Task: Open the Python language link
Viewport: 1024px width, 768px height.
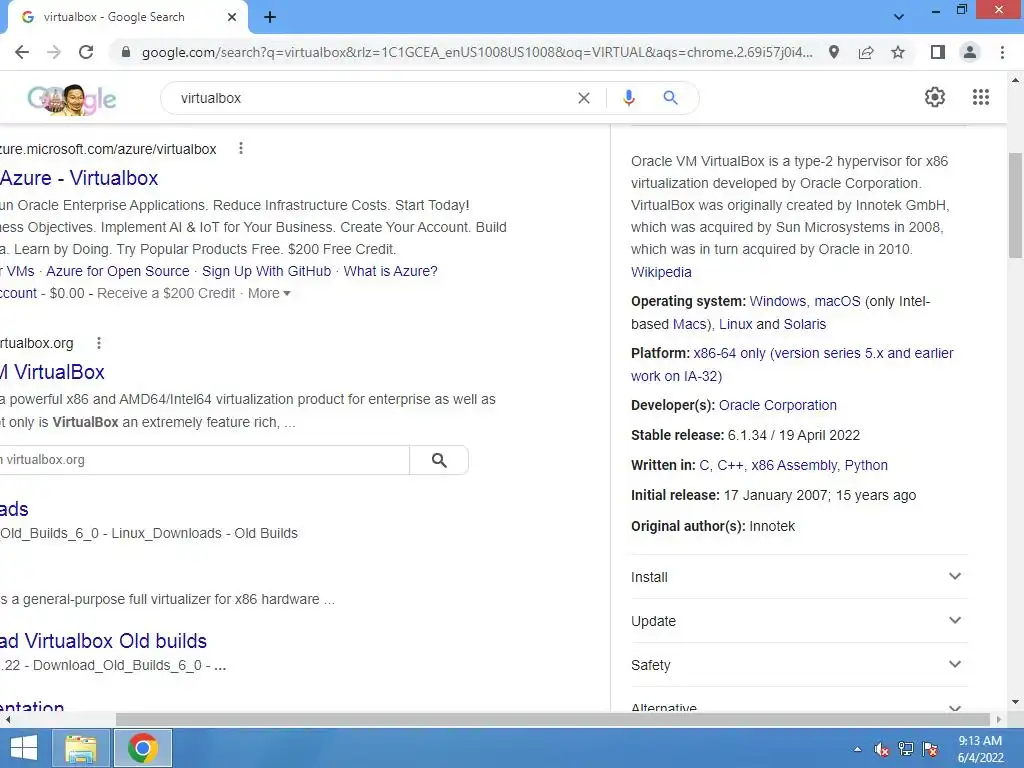Action: 866,465
